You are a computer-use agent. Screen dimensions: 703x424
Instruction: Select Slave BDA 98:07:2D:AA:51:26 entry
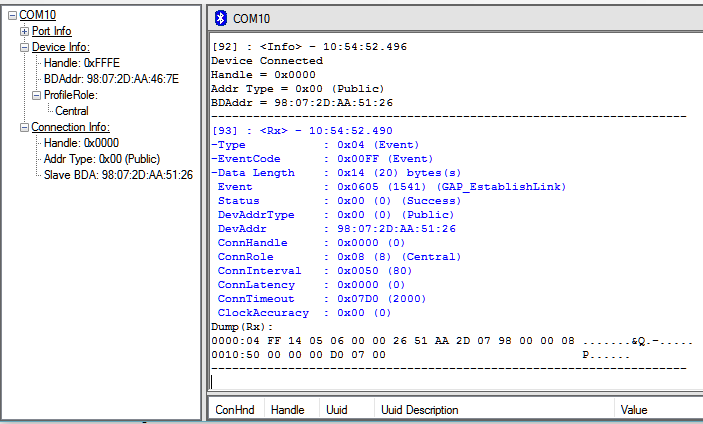118,175
